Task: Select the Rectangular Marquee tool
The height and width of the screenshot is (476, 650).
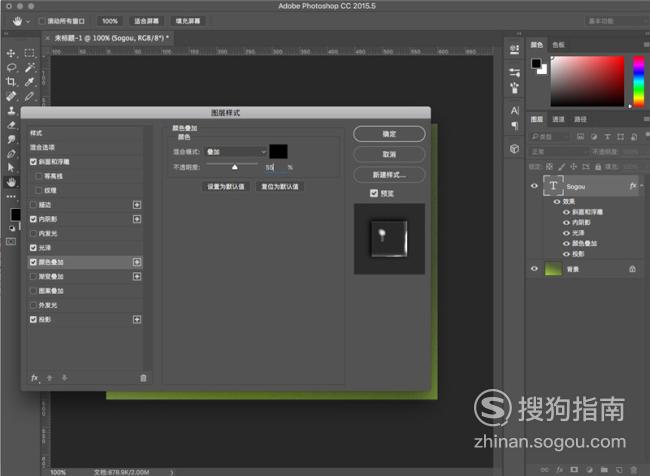Action: pos(29,53)
